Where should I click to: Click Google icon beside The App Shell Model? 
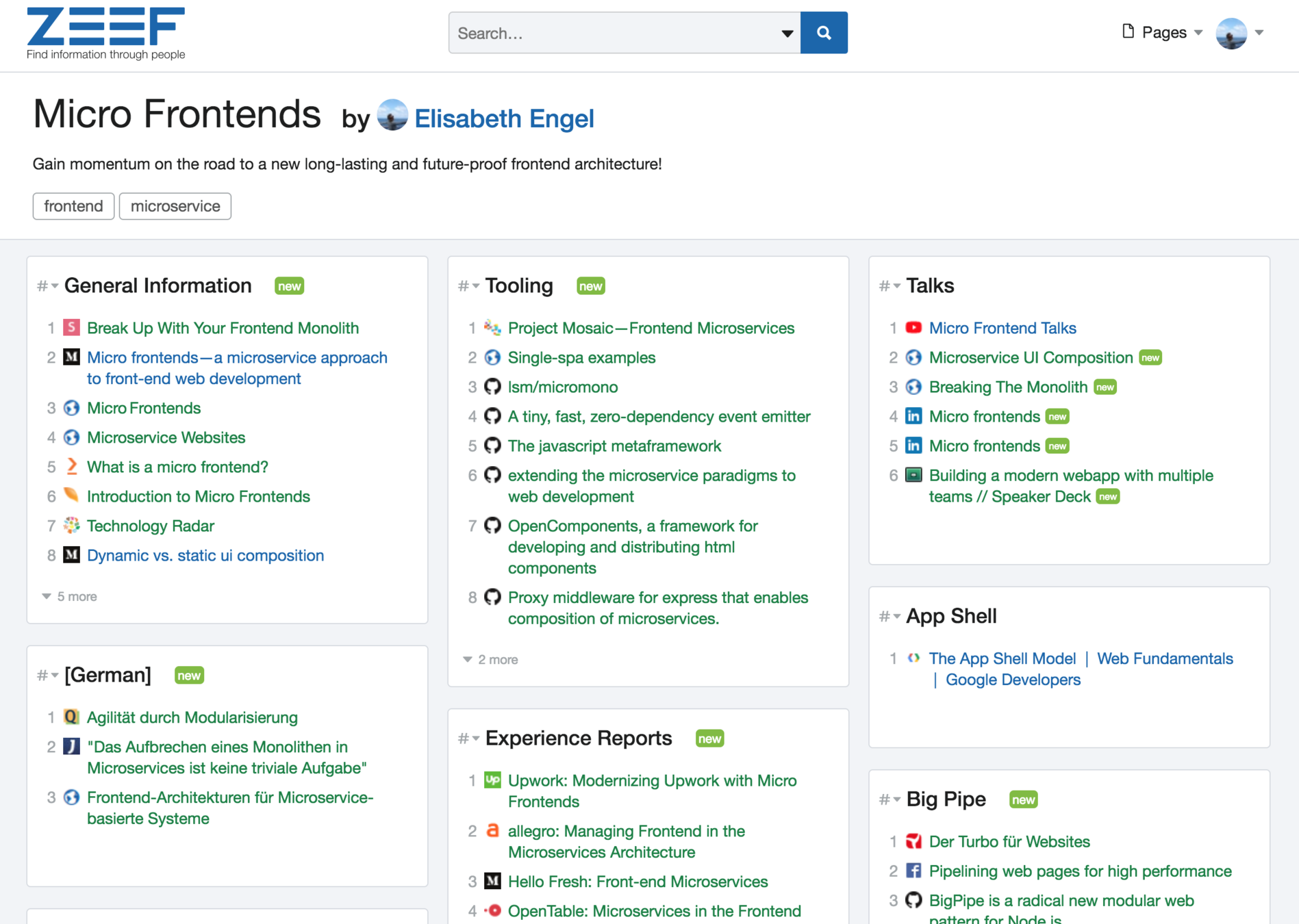click(913, 658)
